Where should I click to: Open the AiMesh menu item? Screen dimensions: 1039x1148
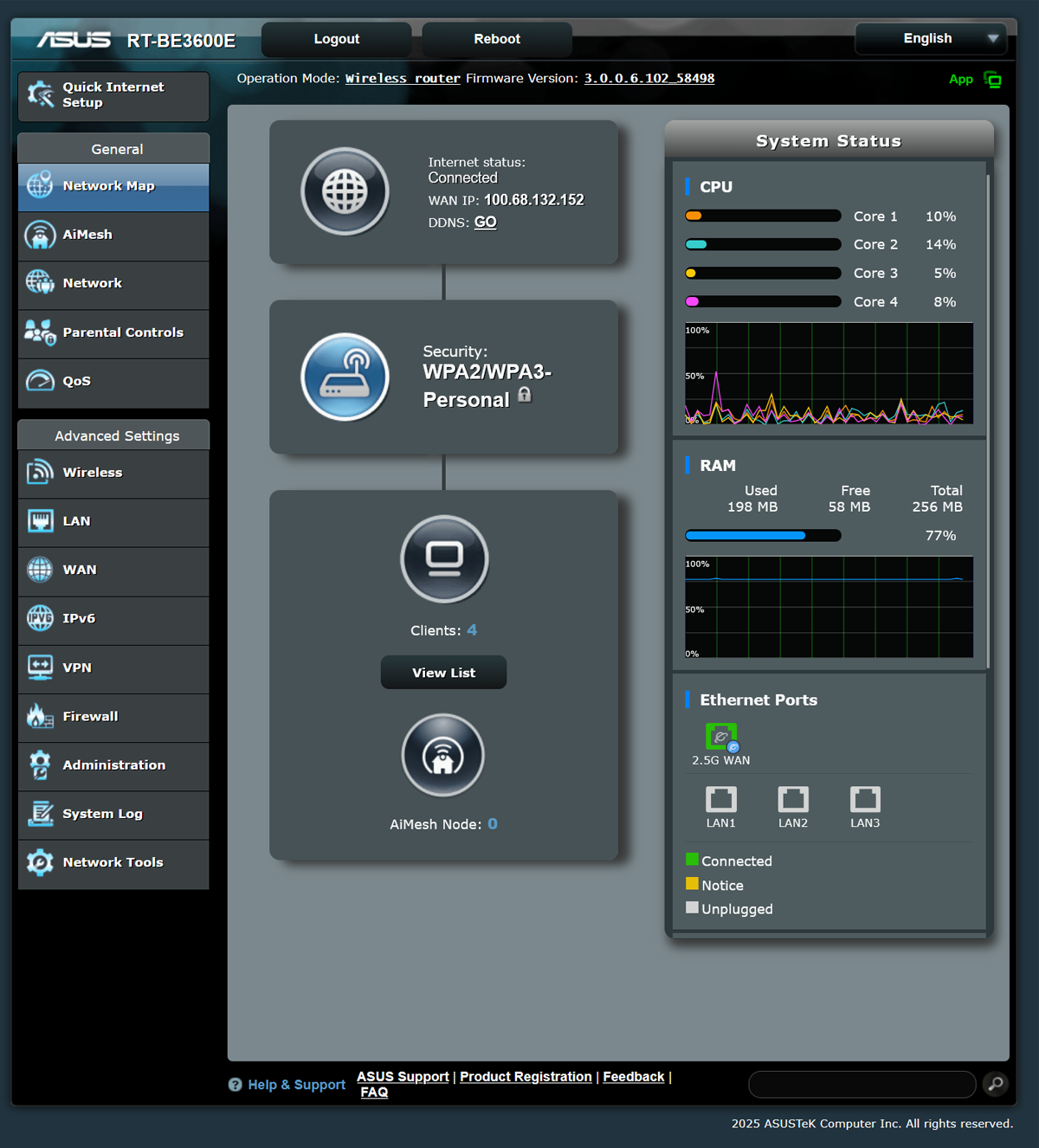coord(113,235)
